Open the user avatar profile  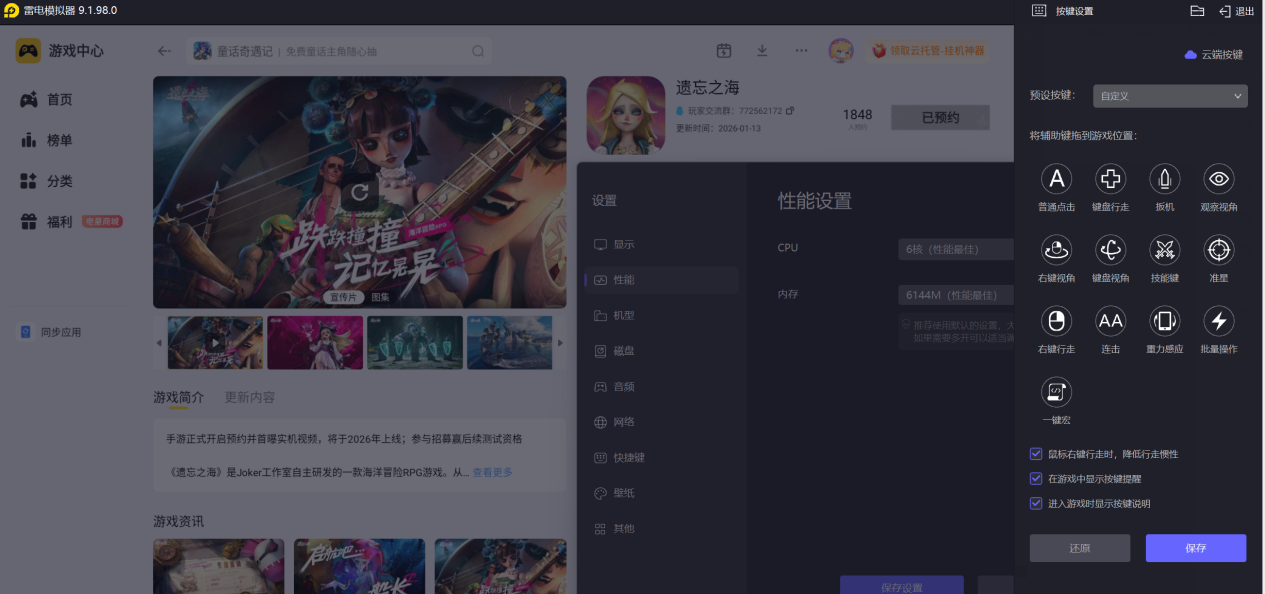[841, 51]
